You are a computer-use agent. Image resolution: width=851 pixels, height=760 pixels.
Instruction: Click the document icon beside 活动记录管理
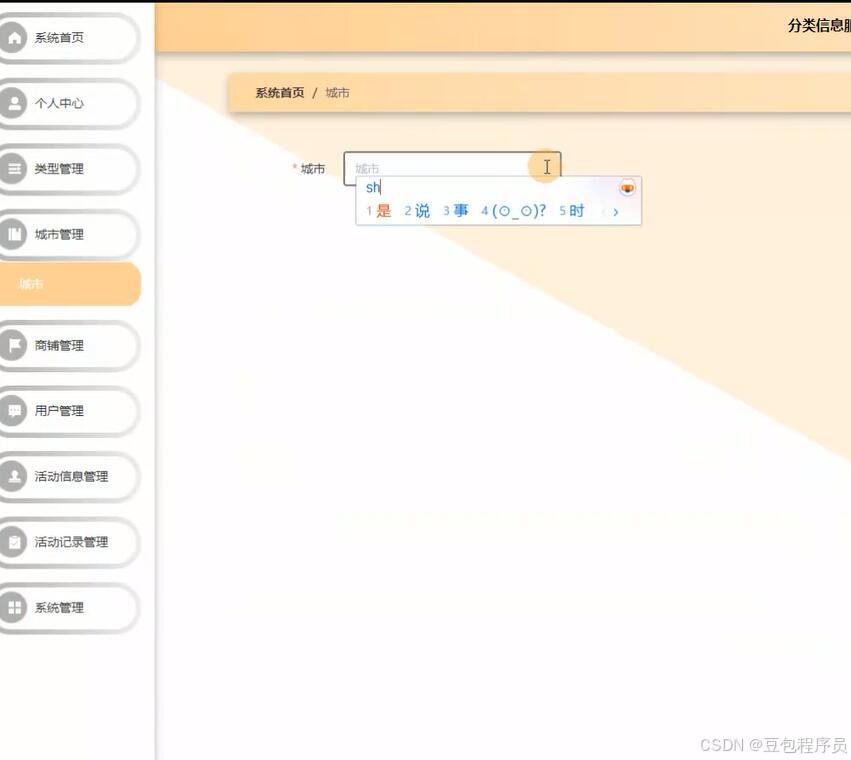coord(13,542)
